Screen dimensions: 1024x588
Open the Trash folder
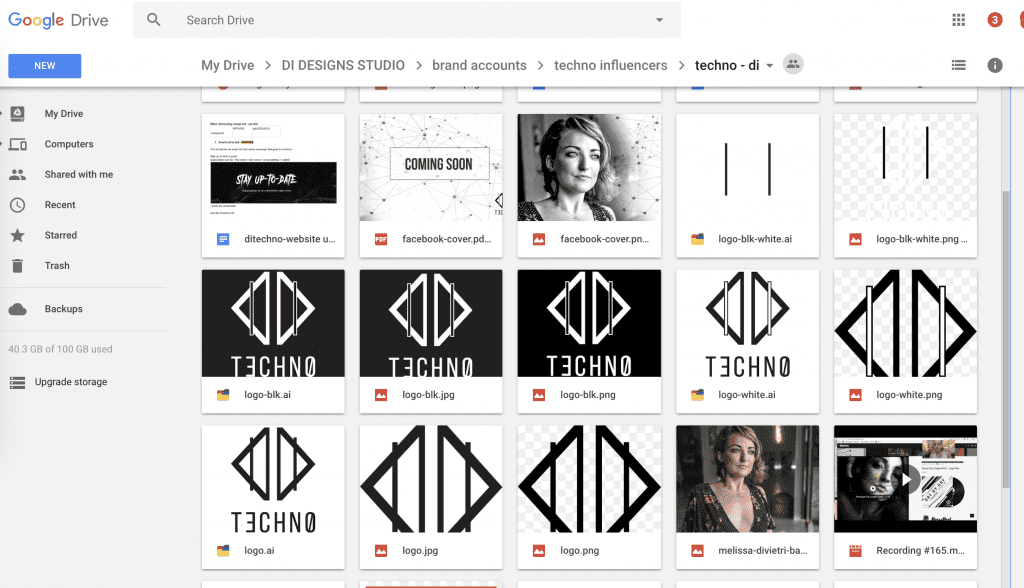tap(57, 266)
